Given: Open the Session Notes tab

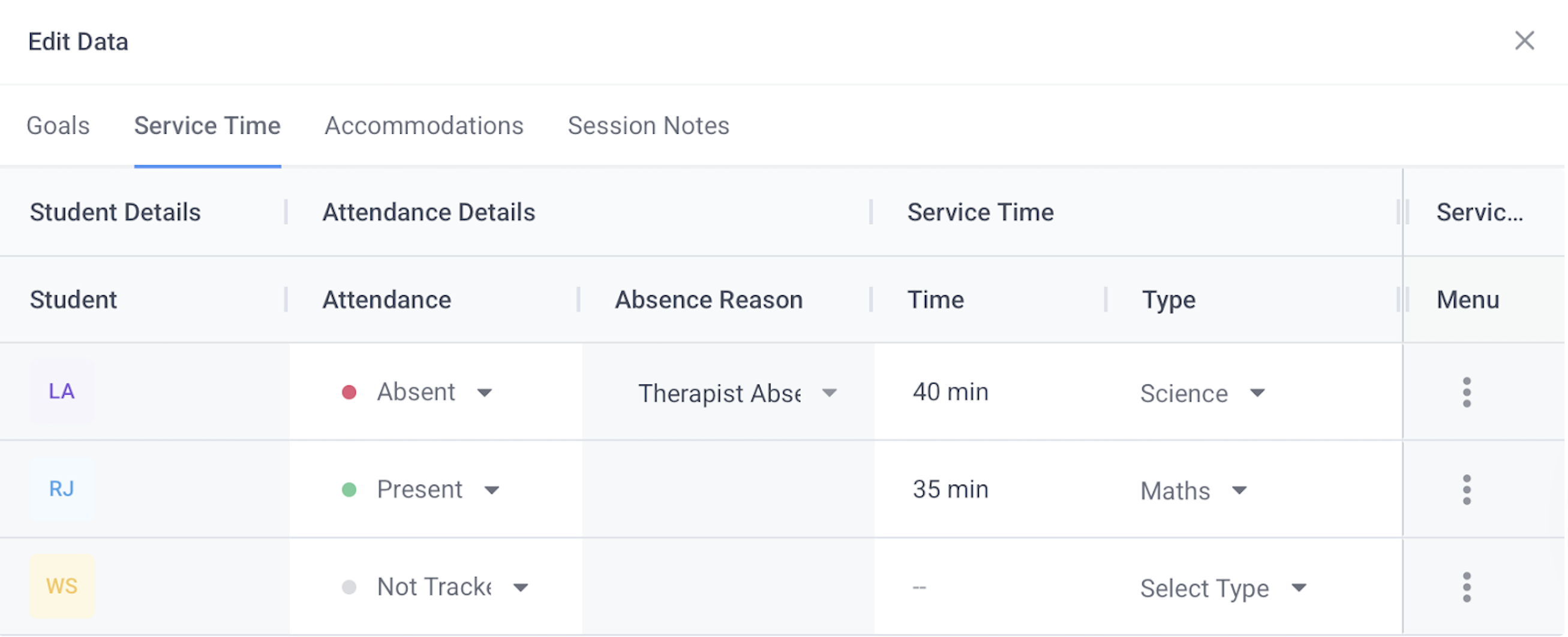Looking at the screenshot, I should click(x=648, y=125).
